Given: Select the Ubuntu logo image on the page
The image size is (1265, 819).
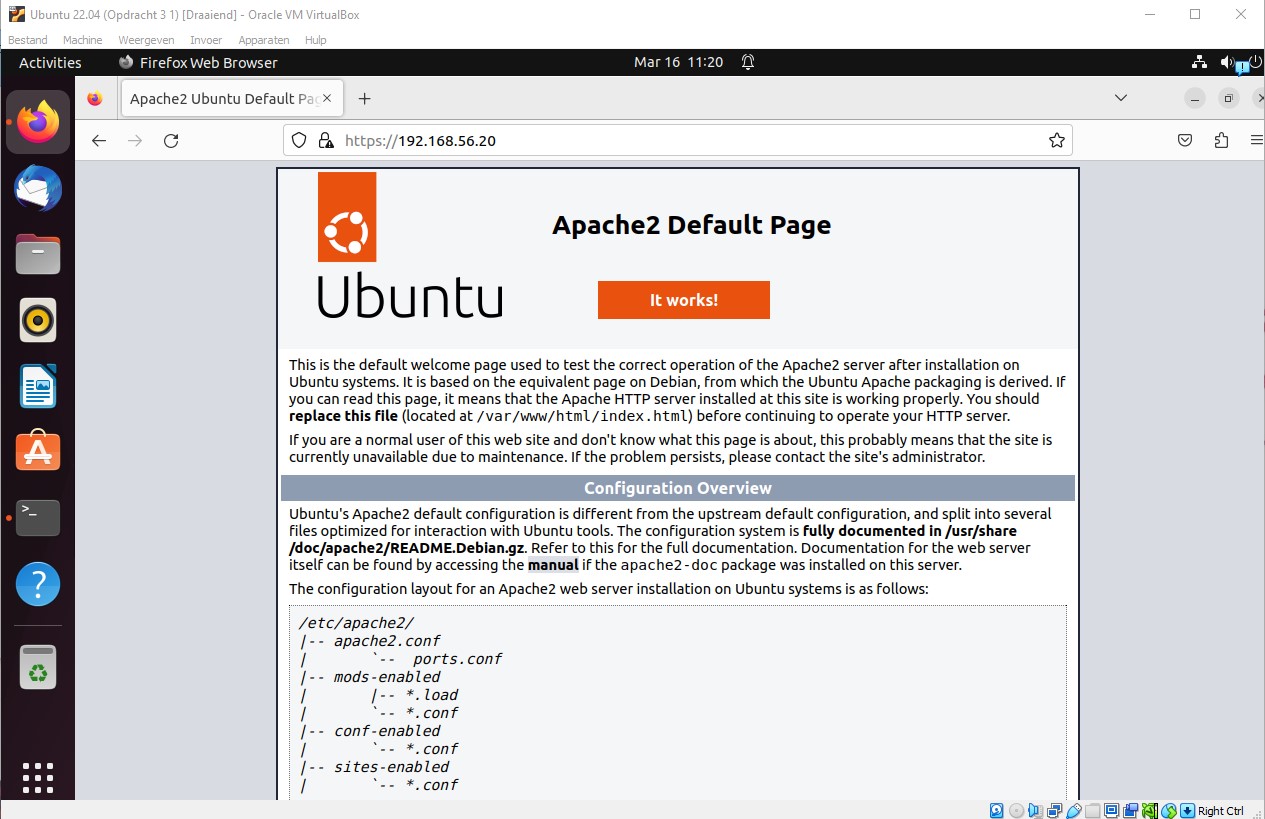Looking at the screenshot, I should (x=410, y=245).
